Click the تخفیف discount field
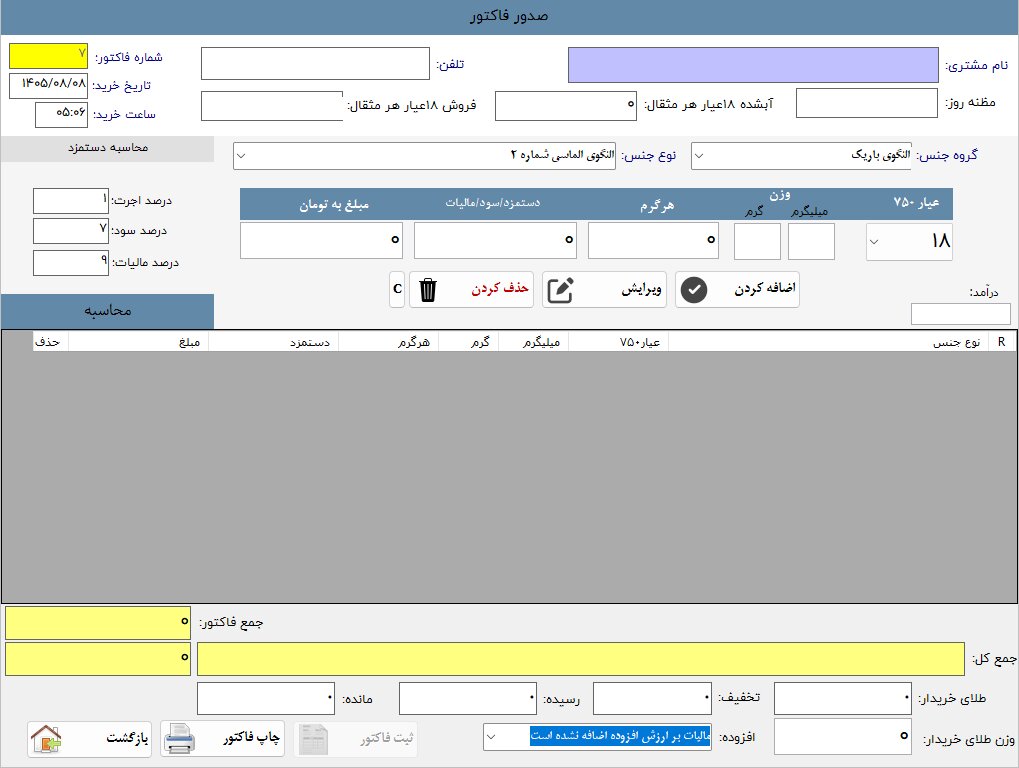 tap(652, 698)
